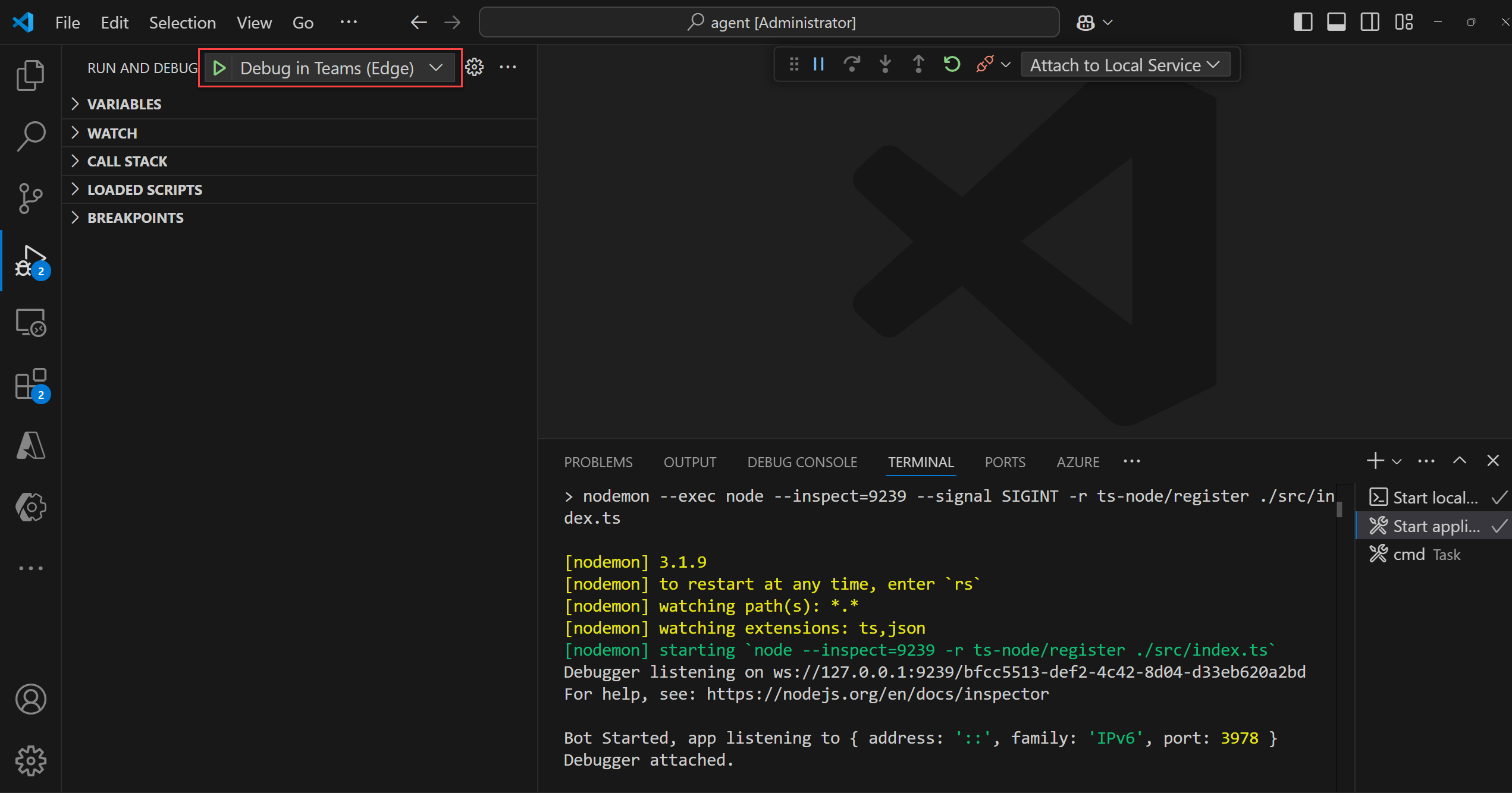Open the Run and Debug view icon
1512x793 pixels.
tap(30, 262)
